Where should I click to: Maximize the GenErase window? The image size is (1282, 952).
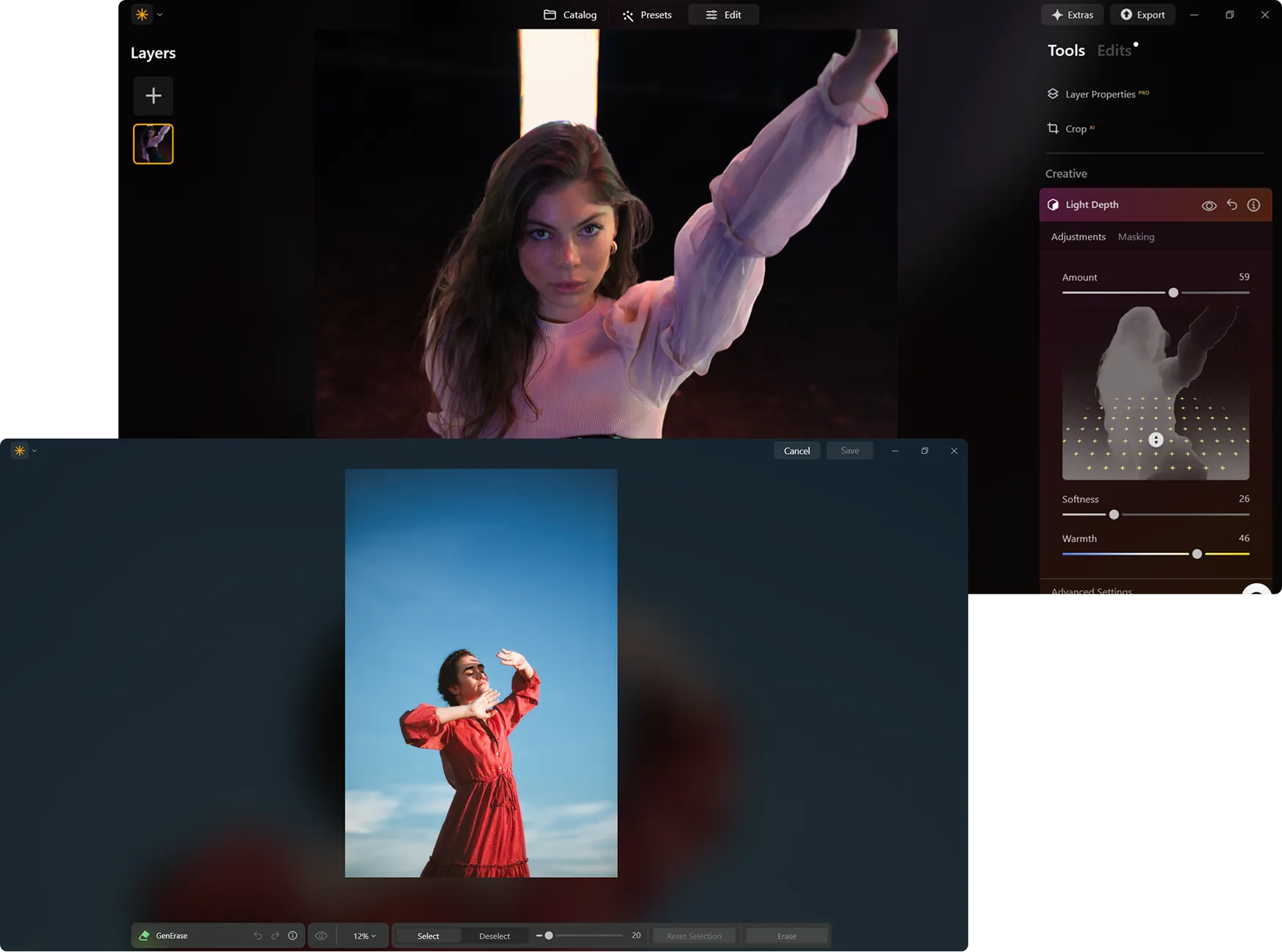(x=925, y=451)
